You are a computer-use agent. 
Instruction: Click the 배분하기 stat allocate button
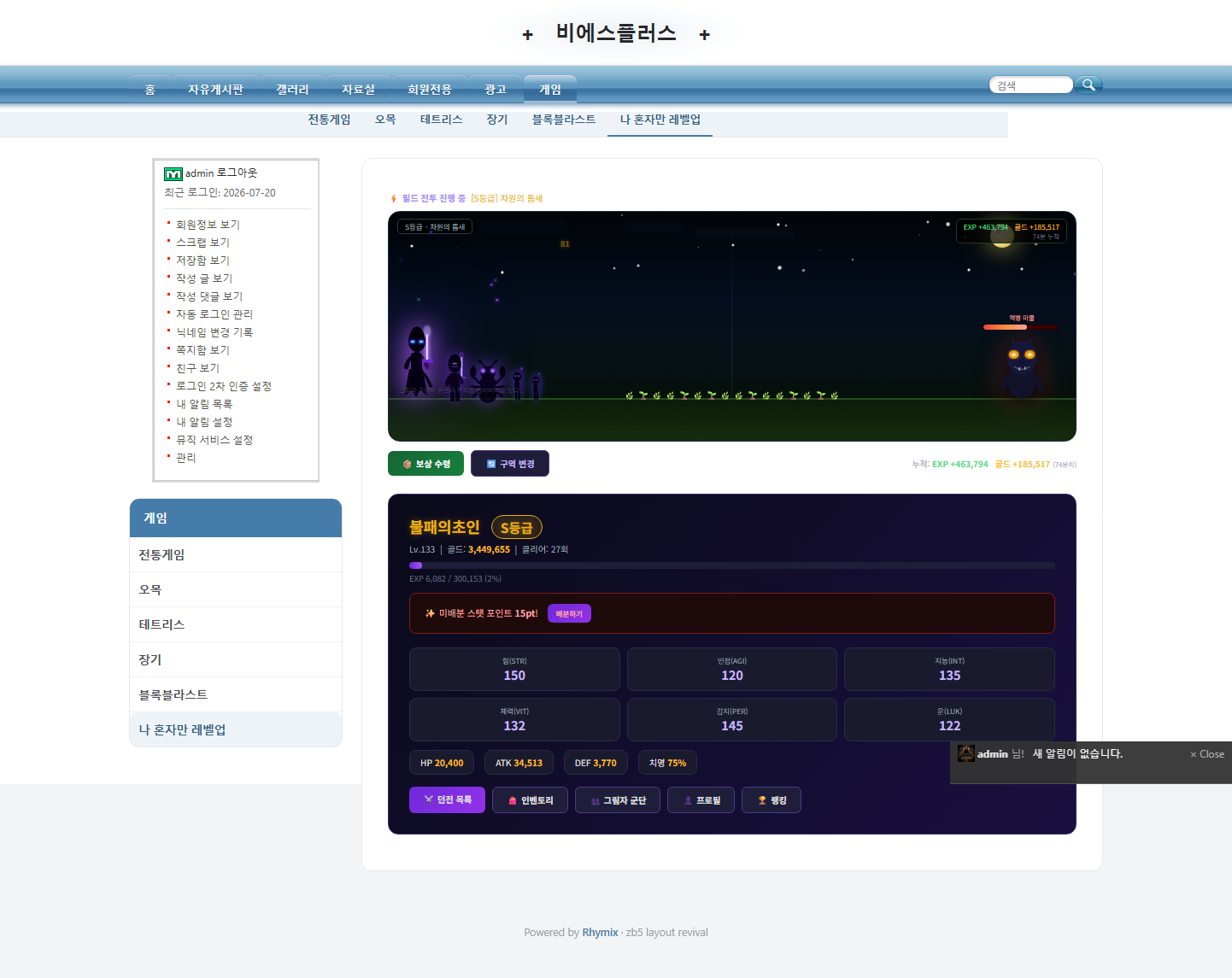[x=569, y=613]
